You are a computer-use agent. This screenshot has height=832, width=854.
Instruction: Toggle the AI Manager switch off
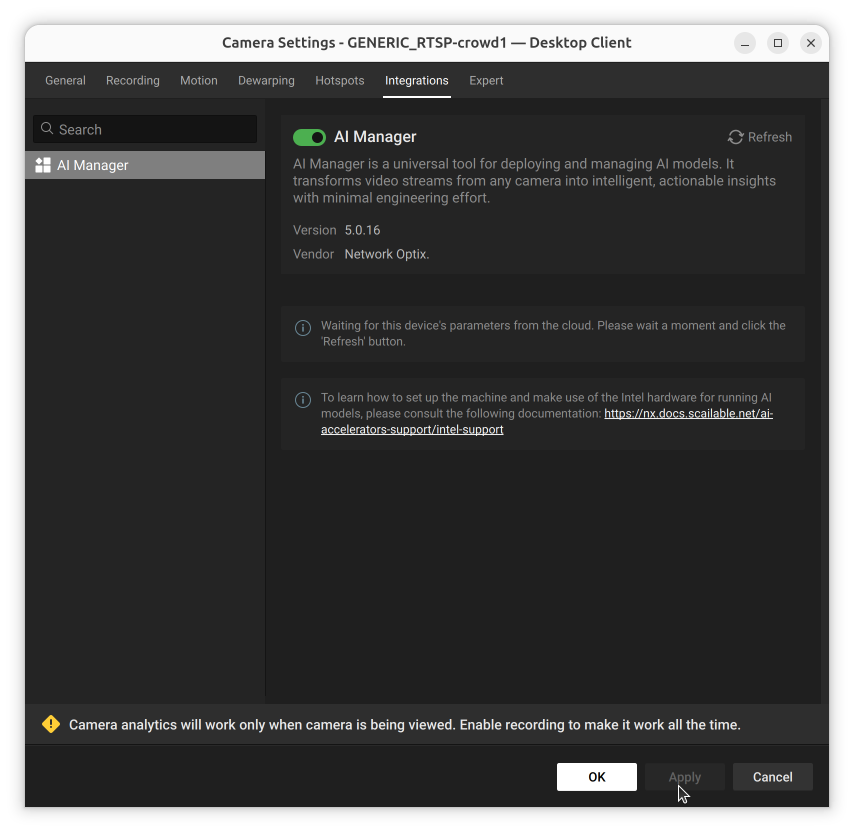coord(309,137)
